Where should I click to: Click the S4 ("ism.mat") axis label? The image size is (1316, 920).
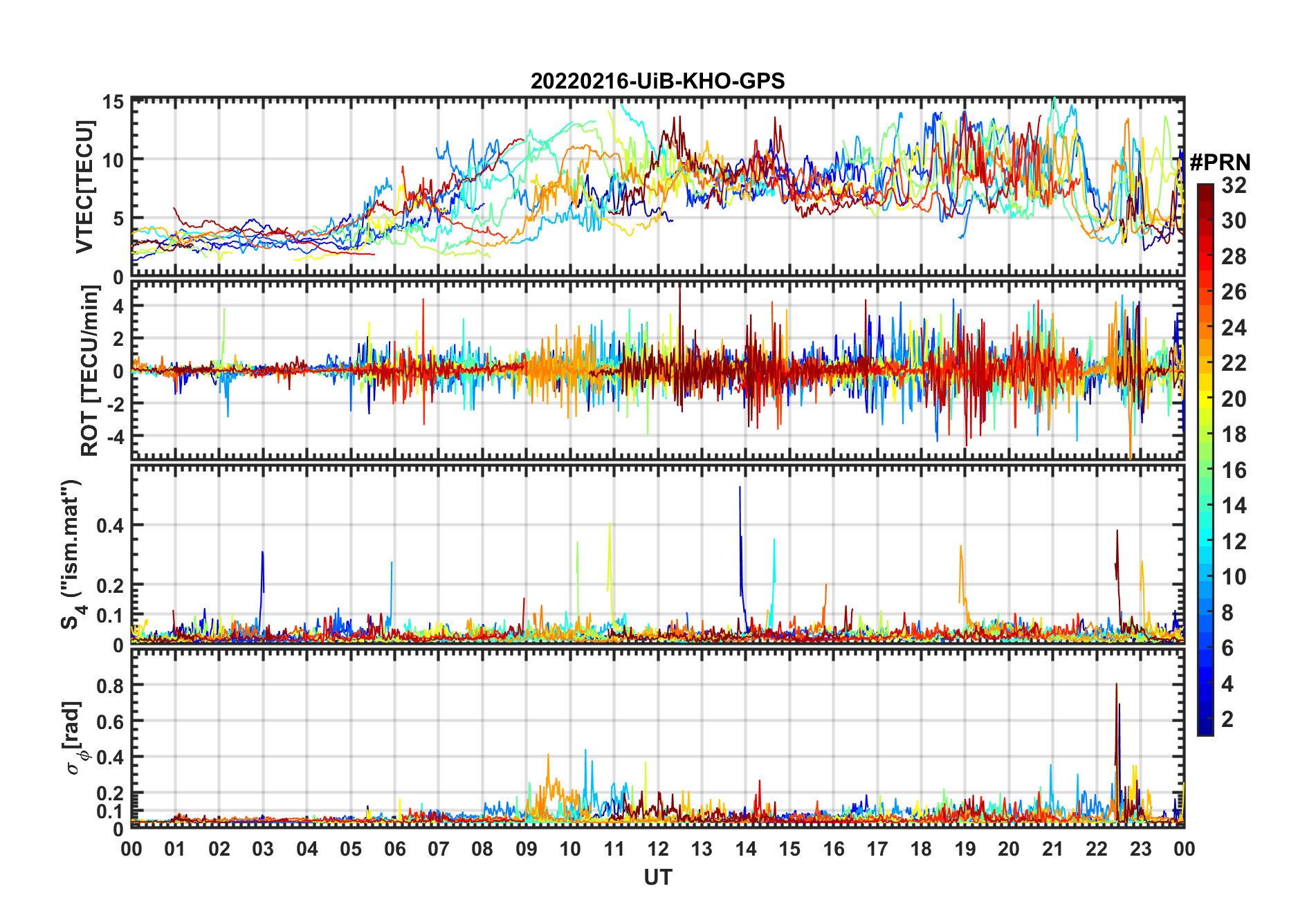tap(72, 554)
